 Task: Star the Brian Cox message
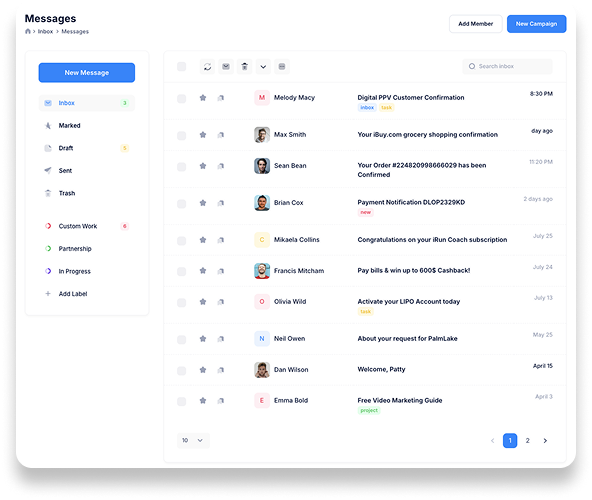[x=203, y=203]
